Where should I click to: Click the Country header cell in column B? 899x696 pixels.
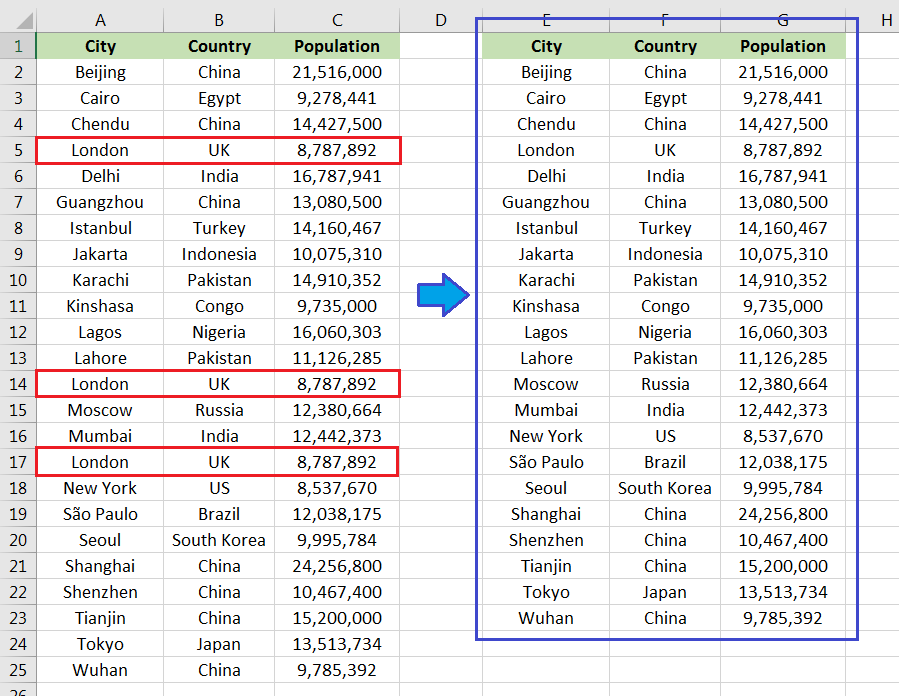click(x=219, y=46)
